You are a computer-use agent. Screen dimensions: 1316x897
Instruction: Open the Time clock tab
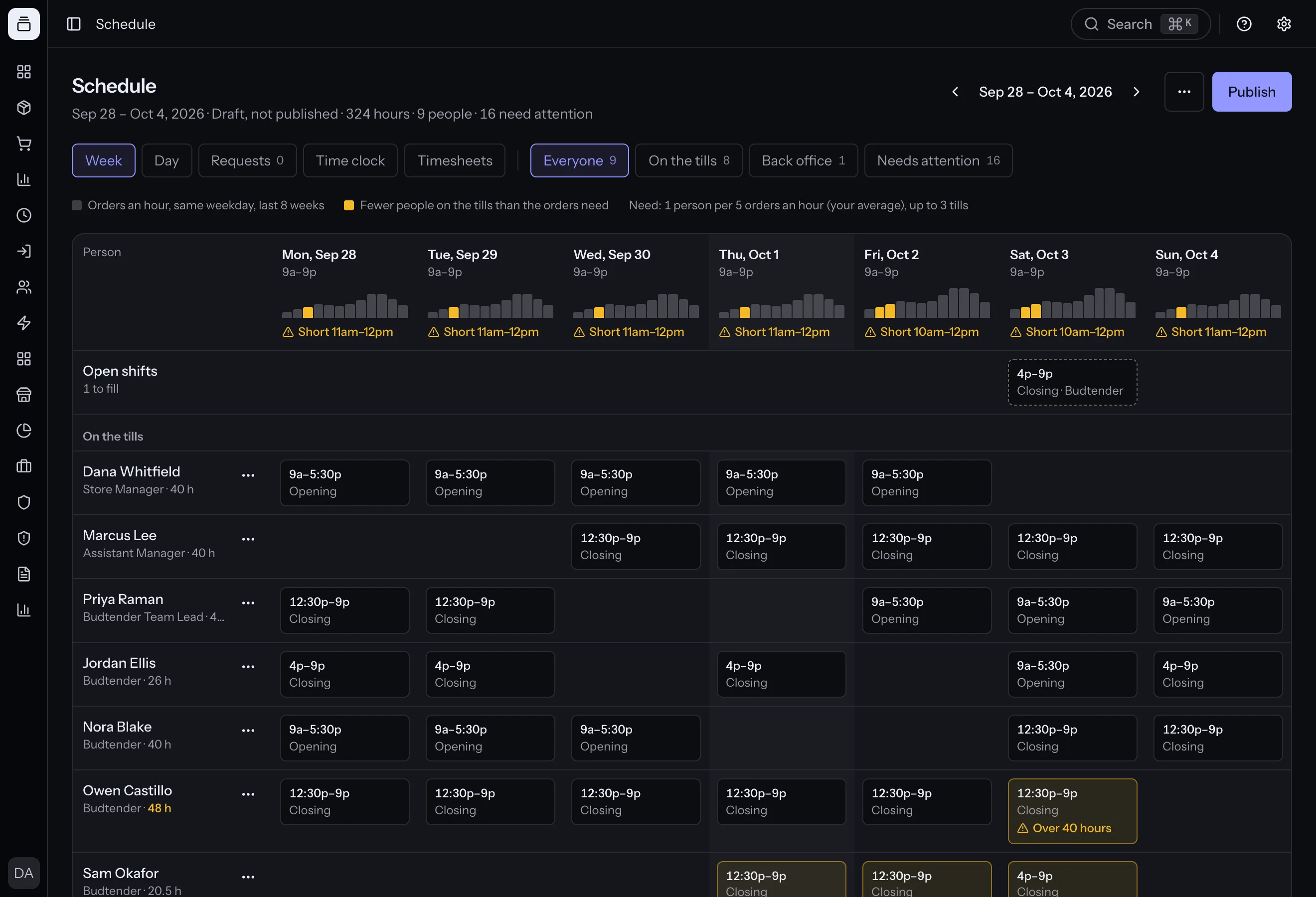(x=350, y=161)
